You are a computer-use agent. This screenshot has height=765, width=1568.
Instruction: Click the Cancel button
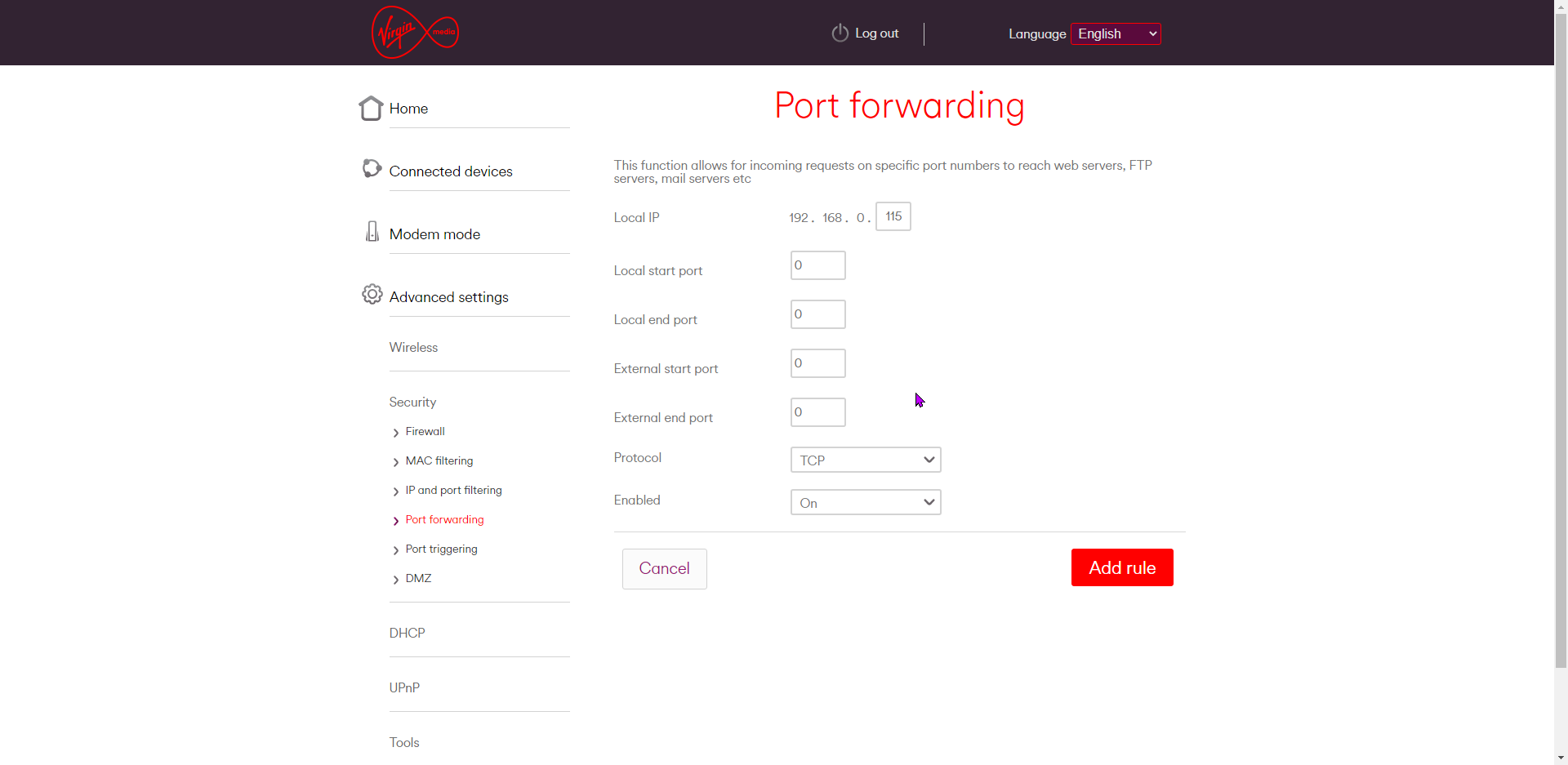(665, 569)
